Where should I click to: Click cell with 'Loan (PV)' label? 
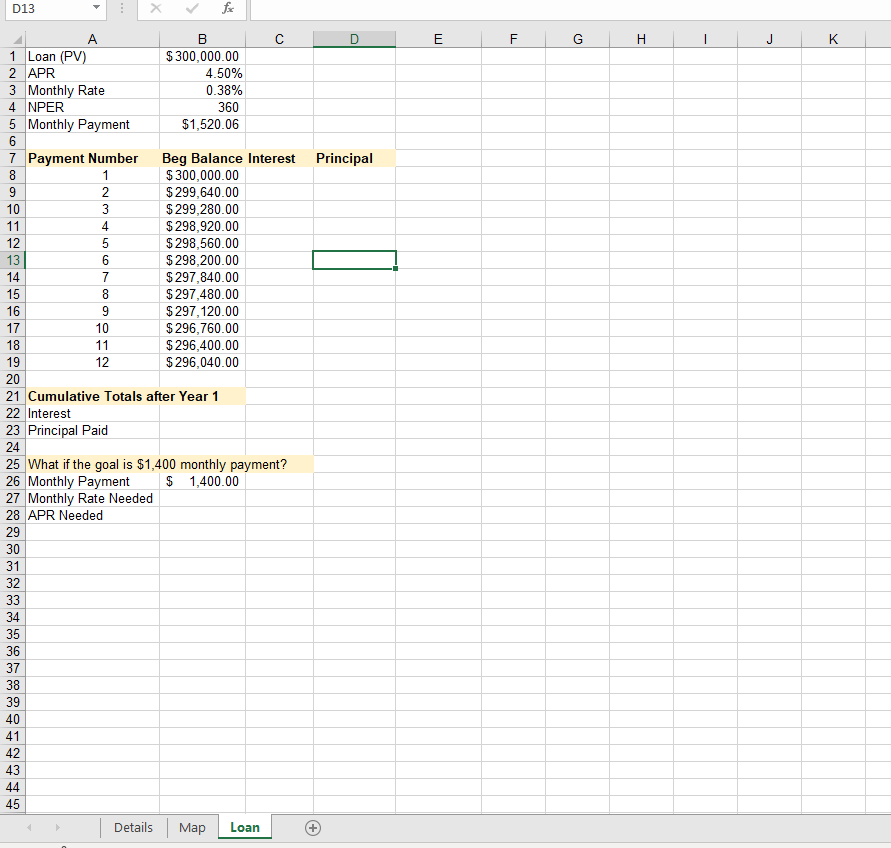click(x=93, y=56)
